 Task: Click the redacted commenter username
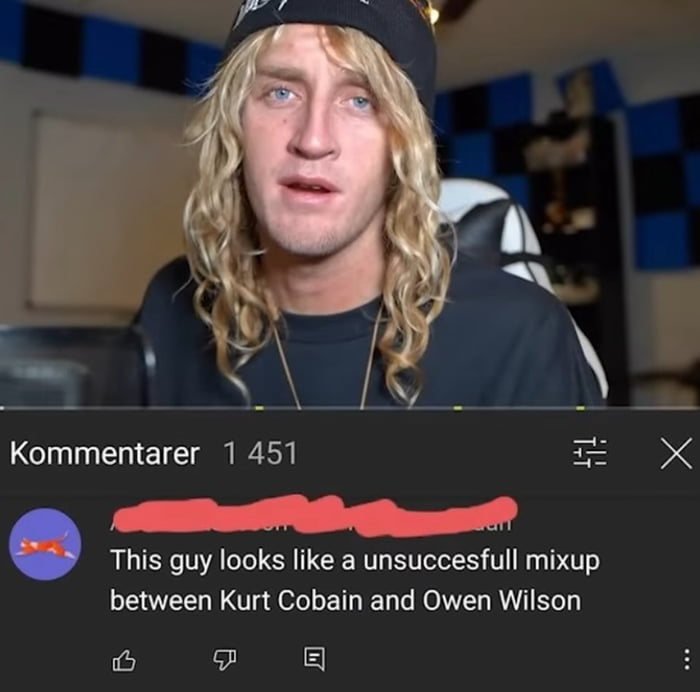point(314,516)
